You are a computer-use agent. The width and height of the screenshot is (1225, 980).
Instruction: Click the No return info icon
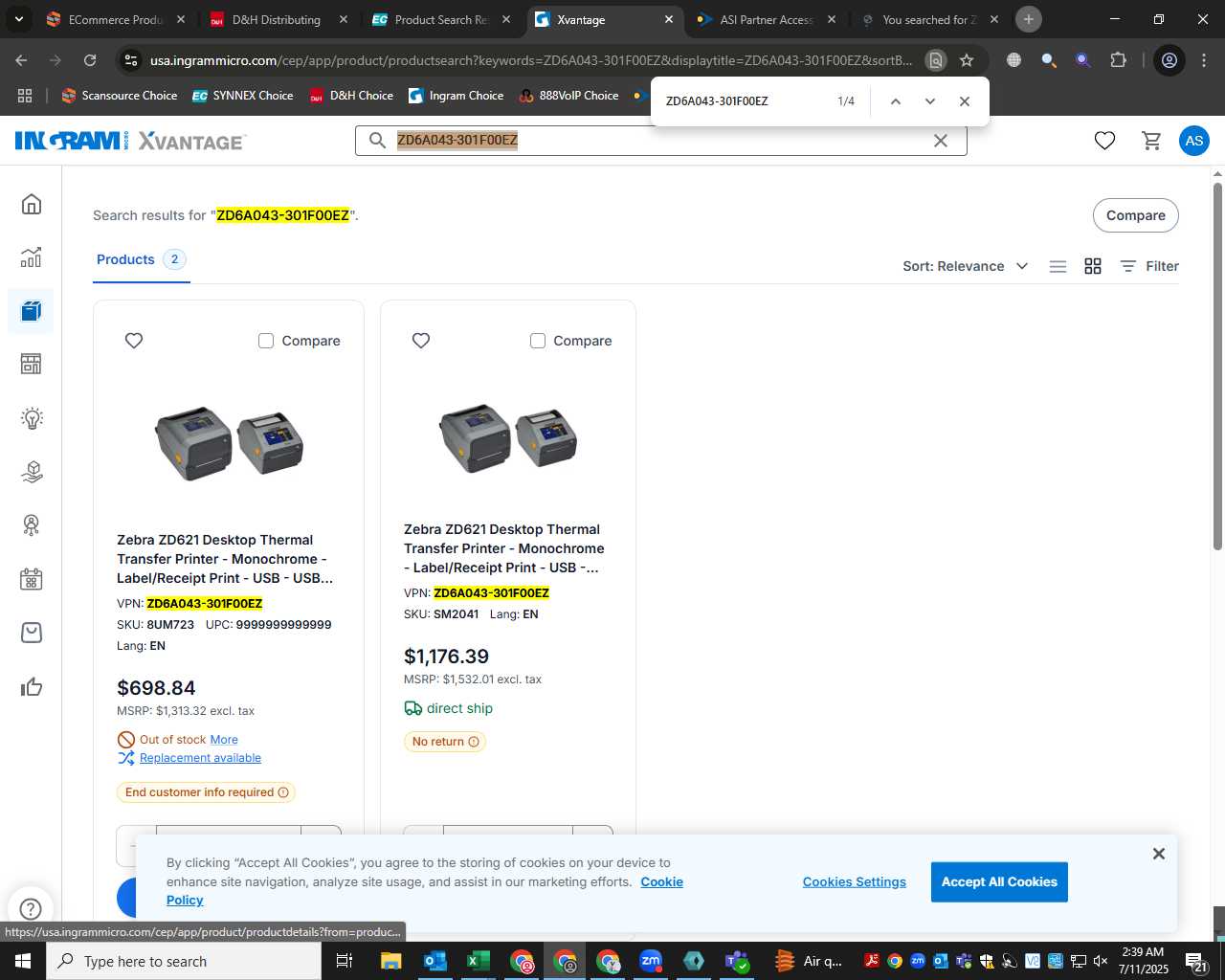coord(474,742)
